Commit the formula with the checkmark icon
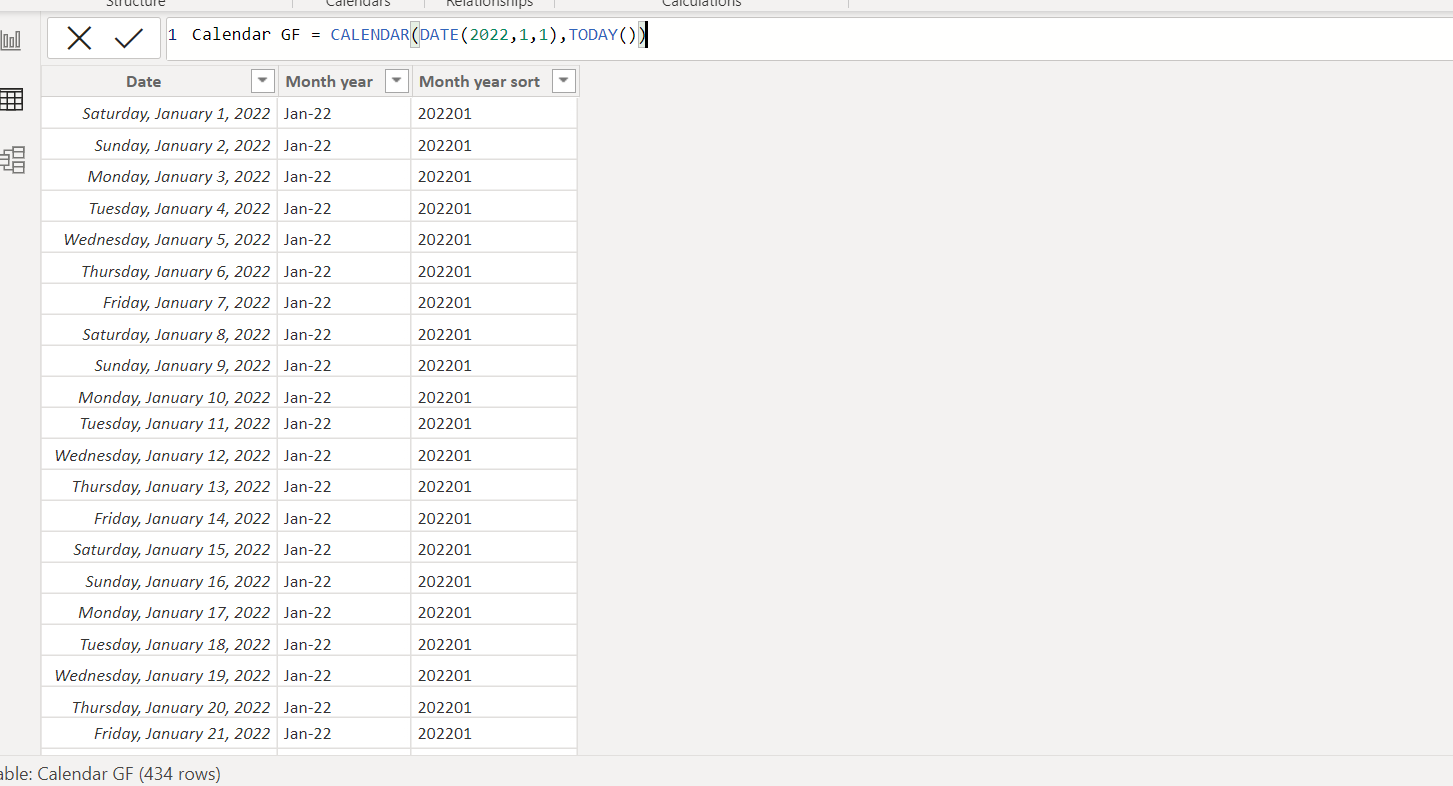 pos(129,39)
